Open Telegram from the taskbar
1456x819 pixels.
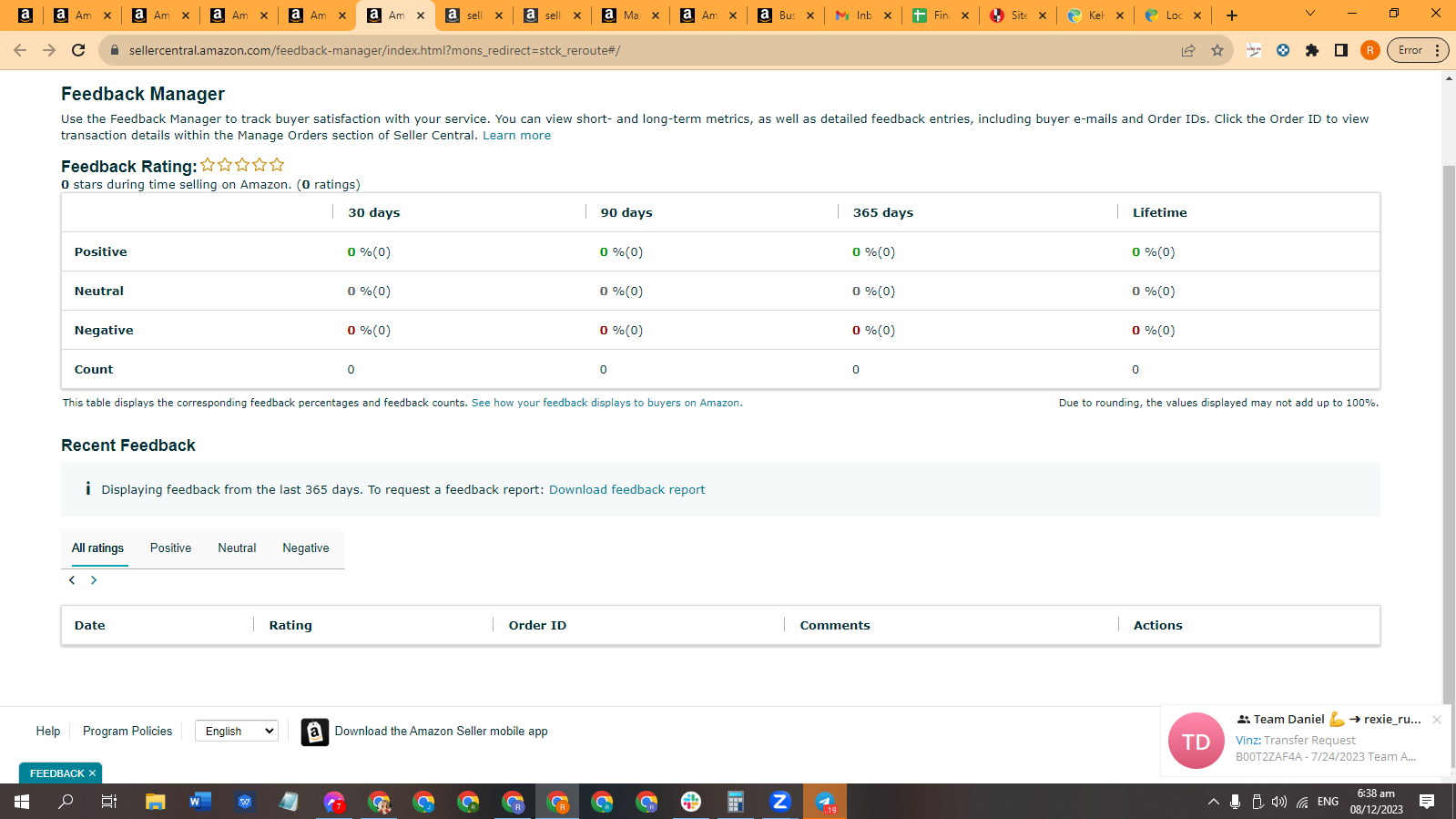click(x=825, y=802)
